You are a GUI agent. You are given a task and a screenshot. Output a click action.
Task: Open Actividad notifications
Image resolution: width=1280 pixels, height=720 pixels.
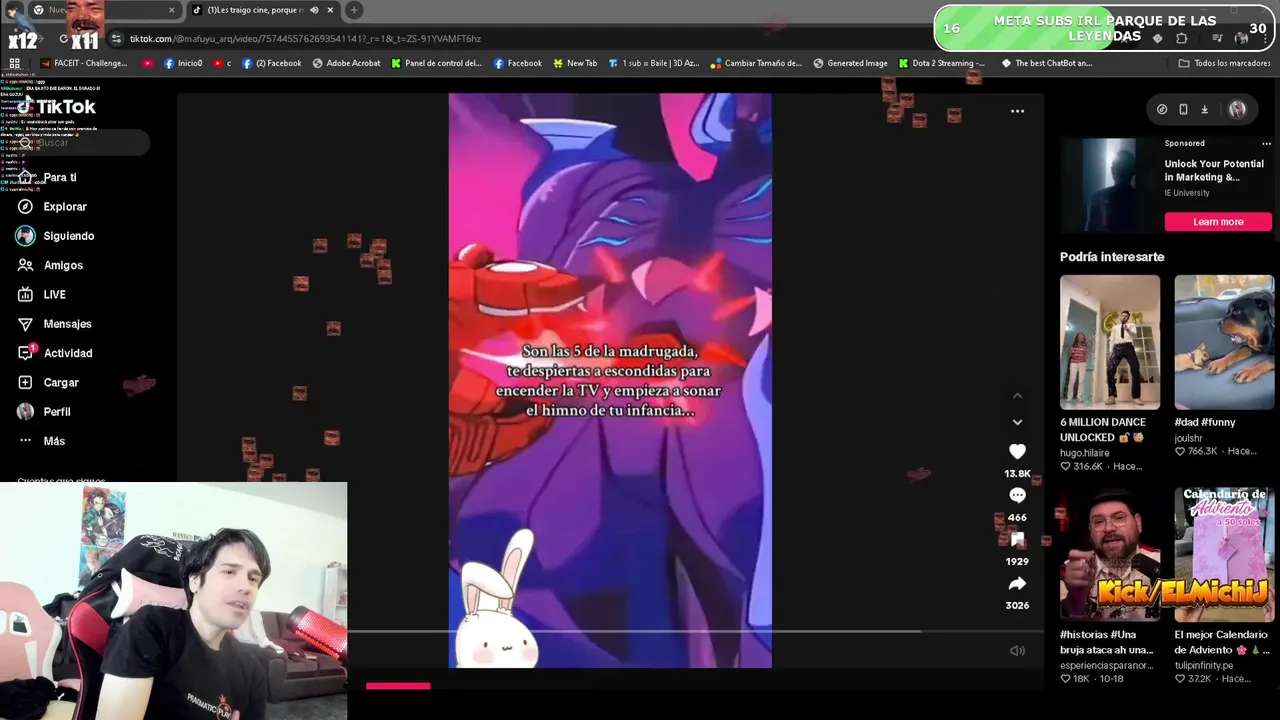[55, 353]
